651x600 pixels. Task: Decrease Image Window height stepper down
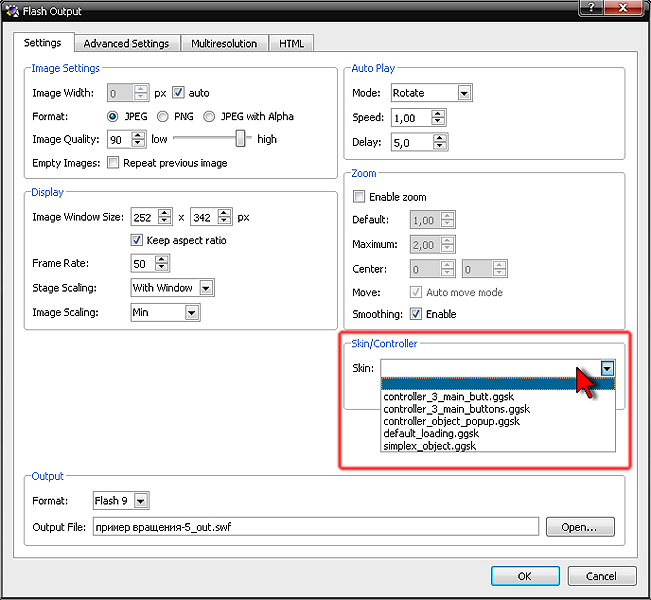pos(224,221)
